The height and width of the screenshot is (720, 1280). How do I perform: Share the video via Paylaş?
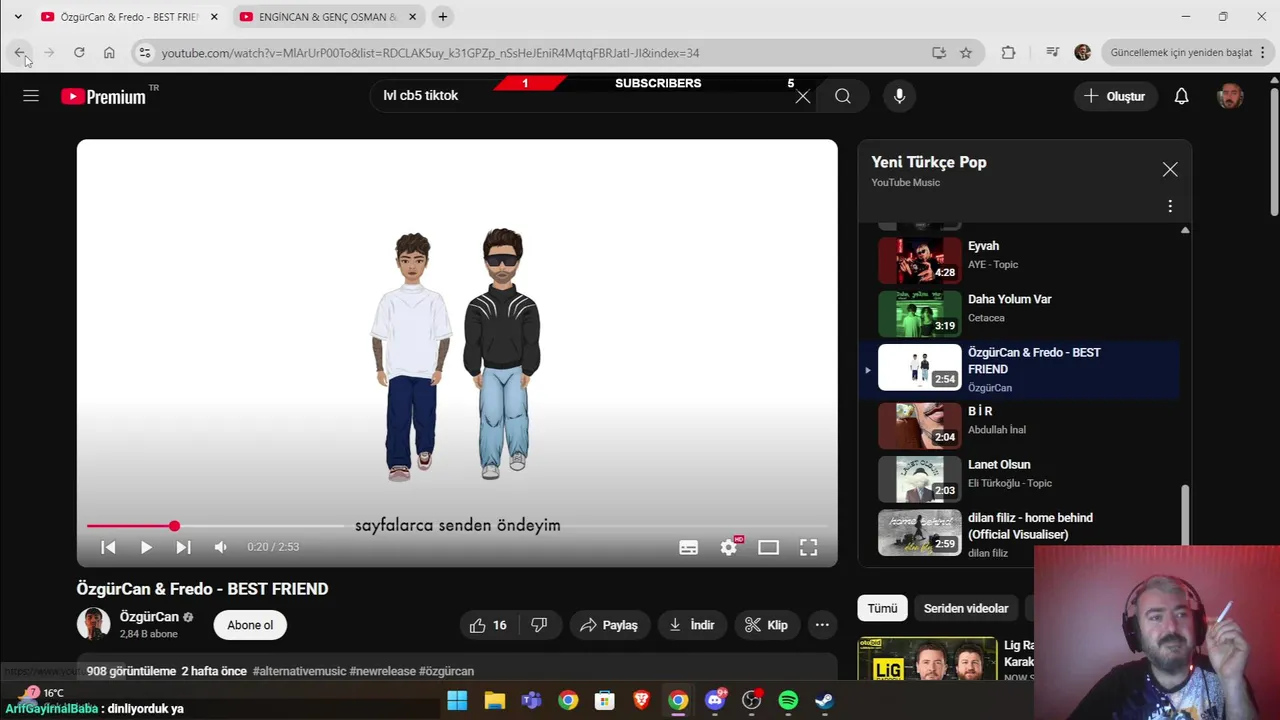(x=608, y=625)
